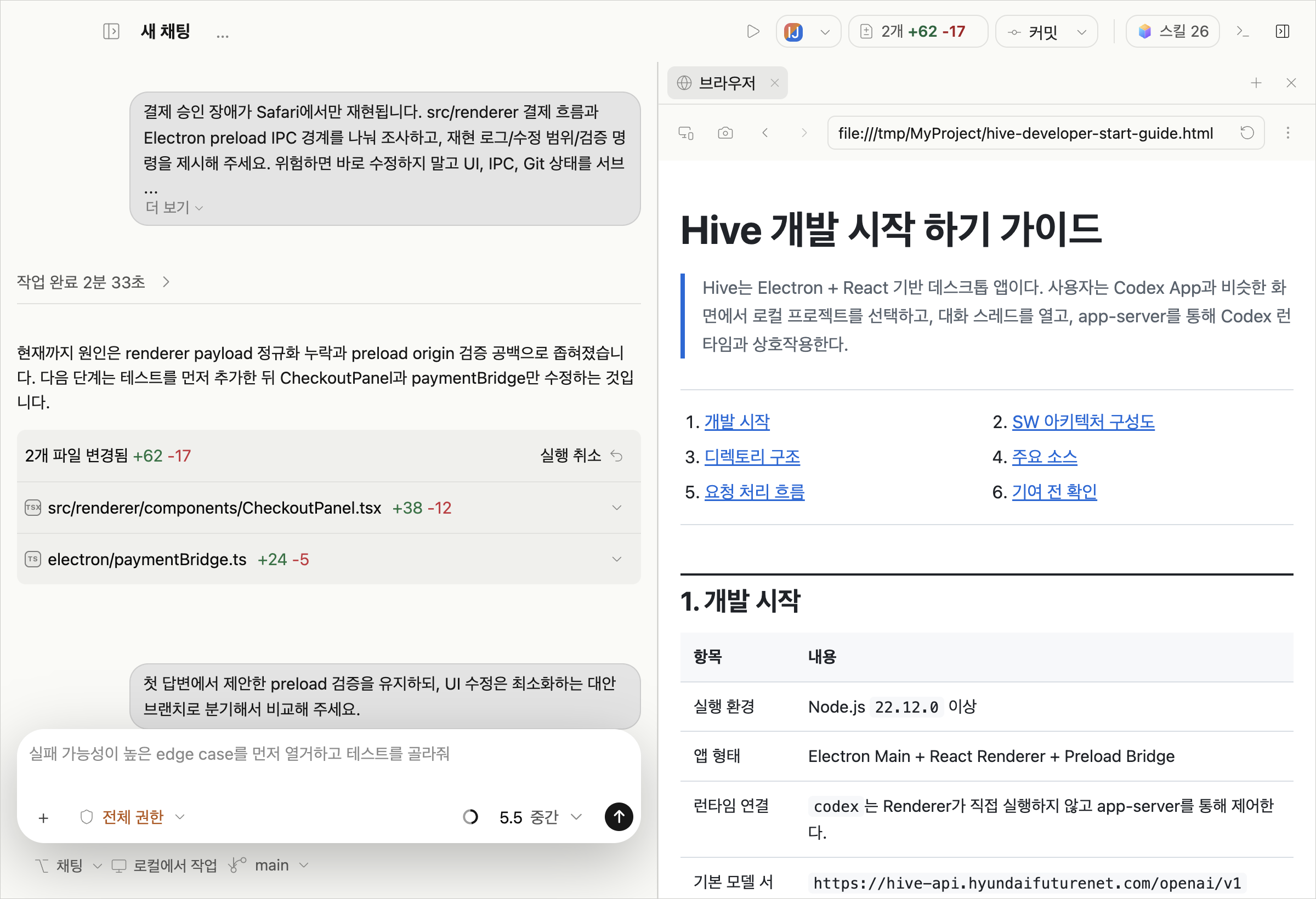Click the second user message about preload 검증
This screenshot has height=899, width=1316.
pos(385,696)
